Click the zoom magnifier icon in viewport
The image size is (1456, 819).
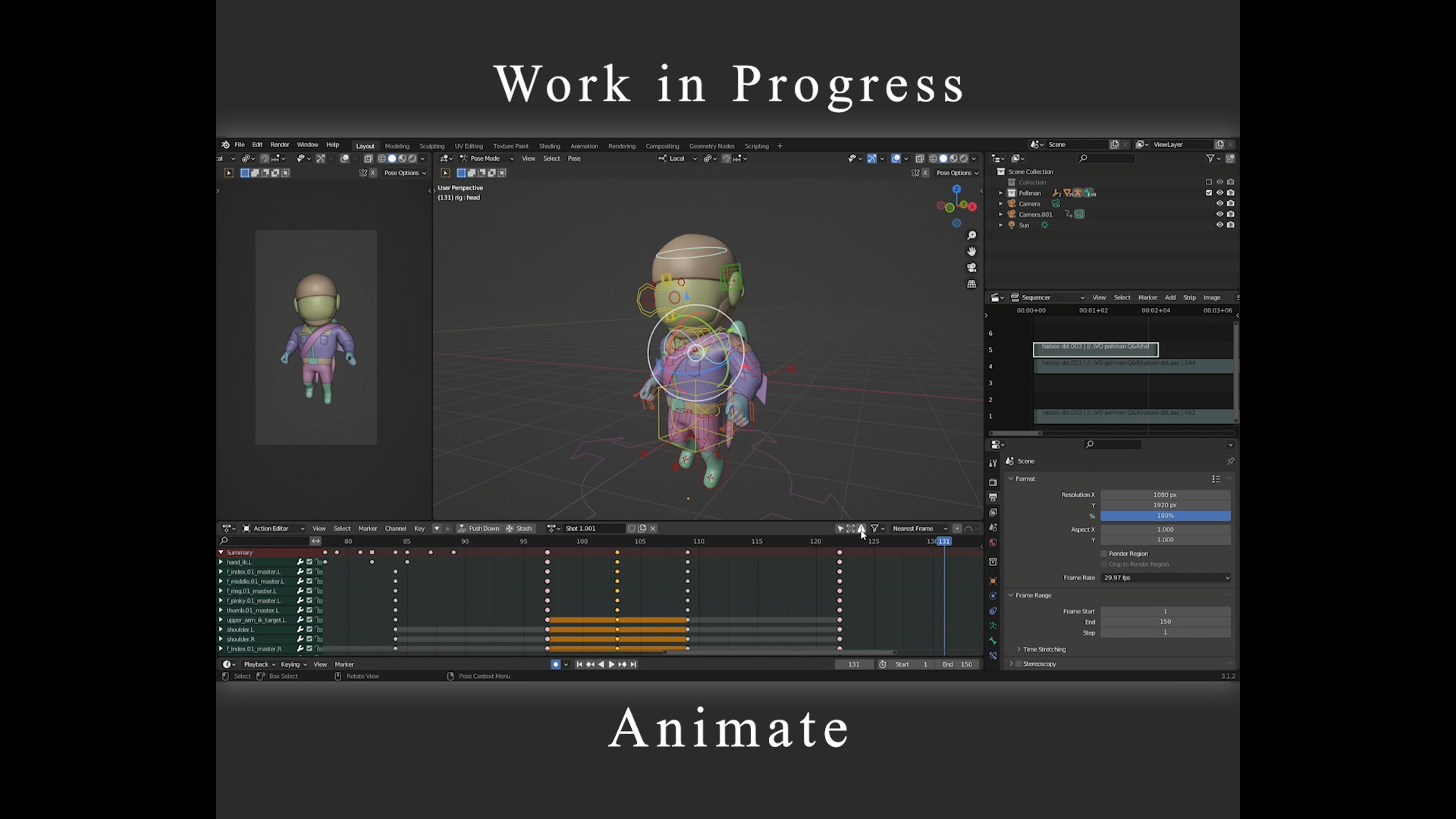tap(971, 235)
